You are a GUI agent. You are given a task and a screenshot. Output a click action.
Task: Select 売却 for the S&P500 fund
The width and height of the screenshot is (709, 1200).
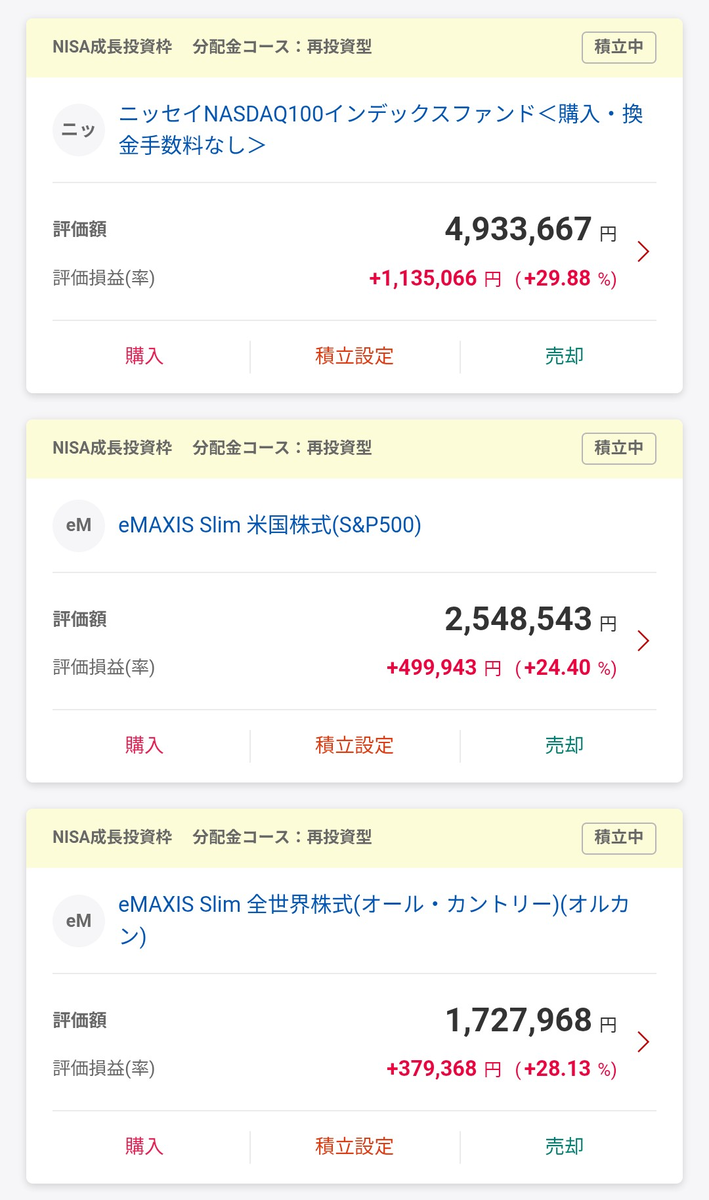point(564,745)
